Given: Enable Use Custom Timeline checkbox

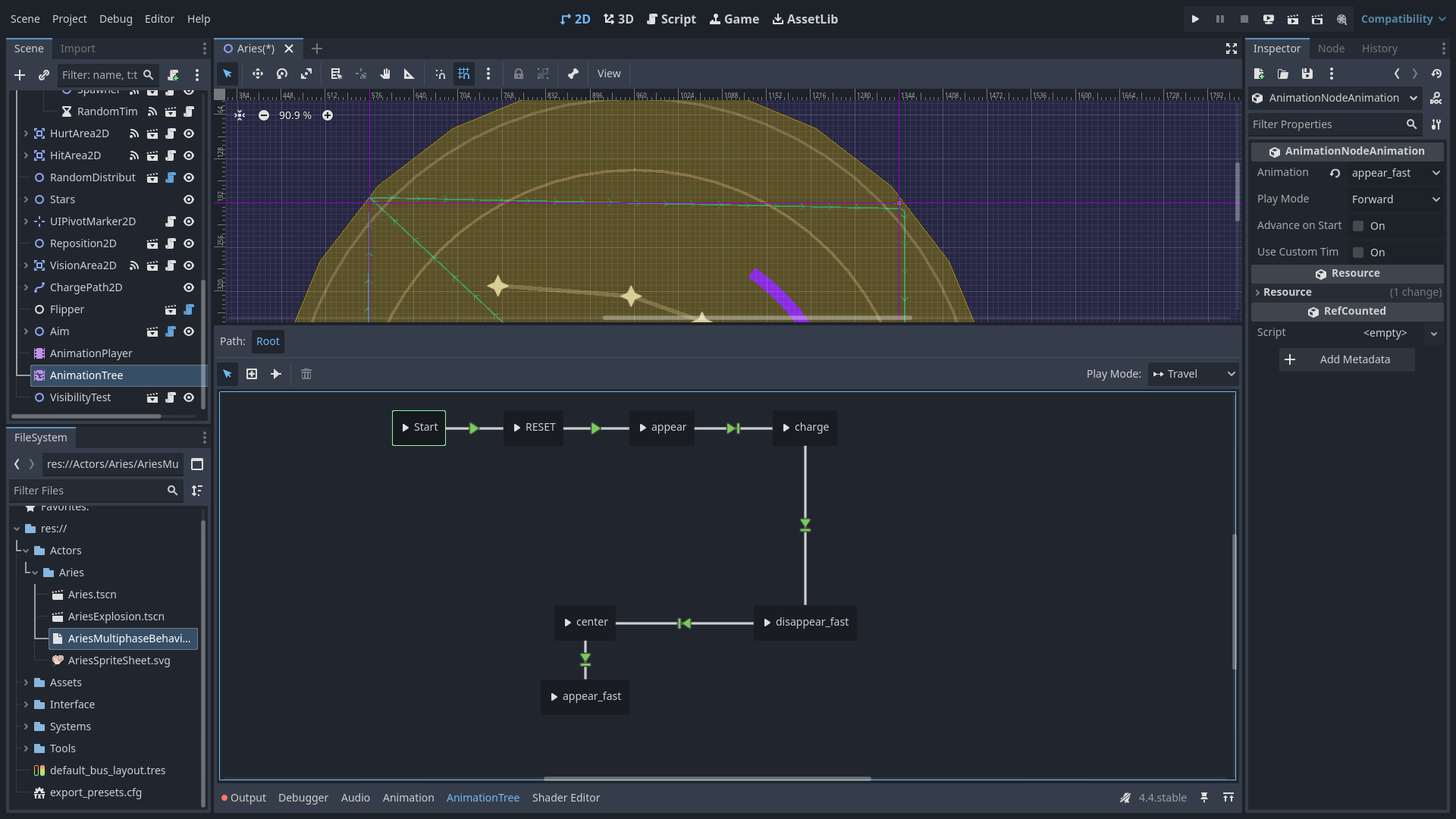Looking at the screenshot, I should click(1358, 253).
